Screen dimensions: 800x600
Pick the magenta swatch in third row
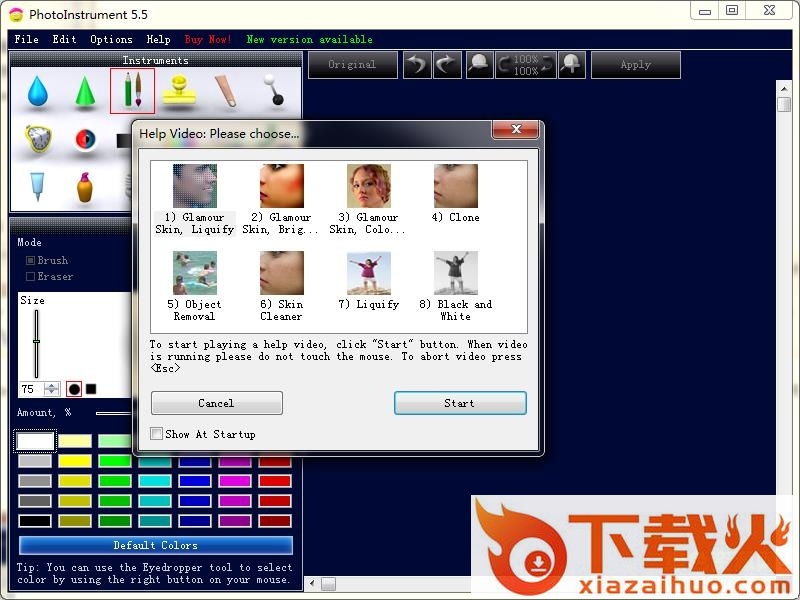click(x=235, y=481)
